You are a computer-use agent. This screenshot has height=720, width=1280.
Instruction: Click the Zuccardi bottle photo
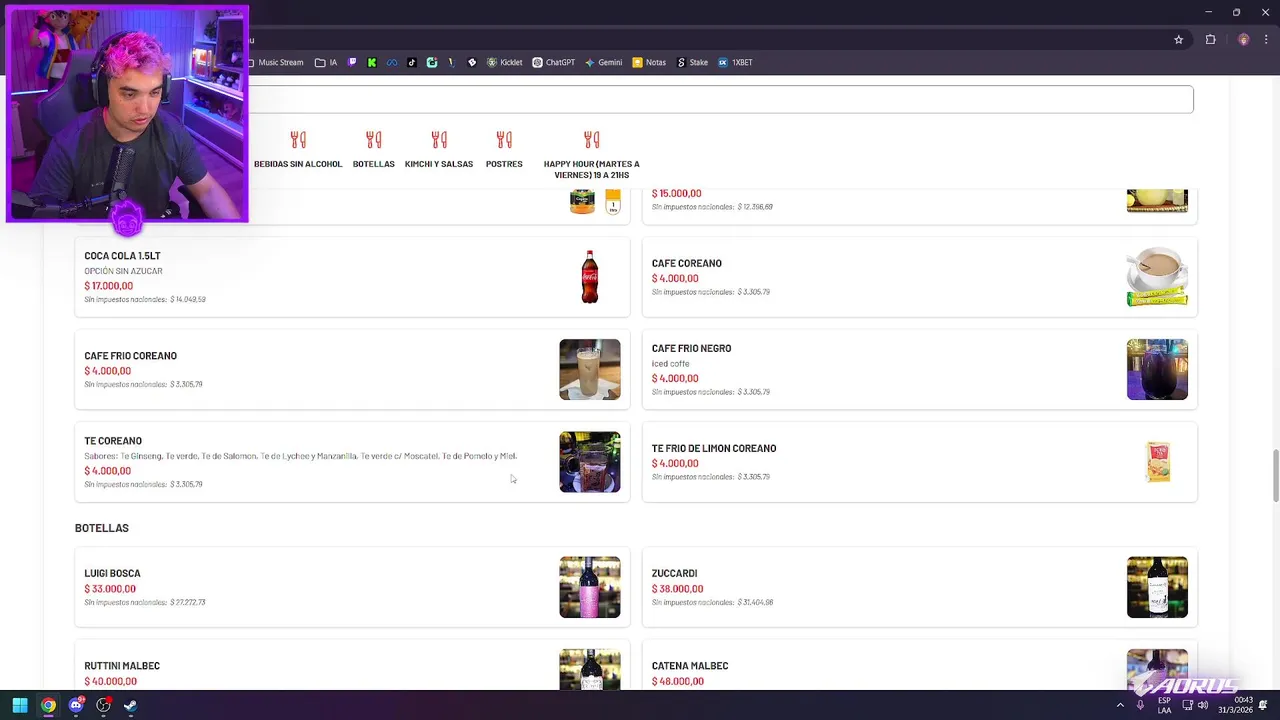(x=1157, y=587)
